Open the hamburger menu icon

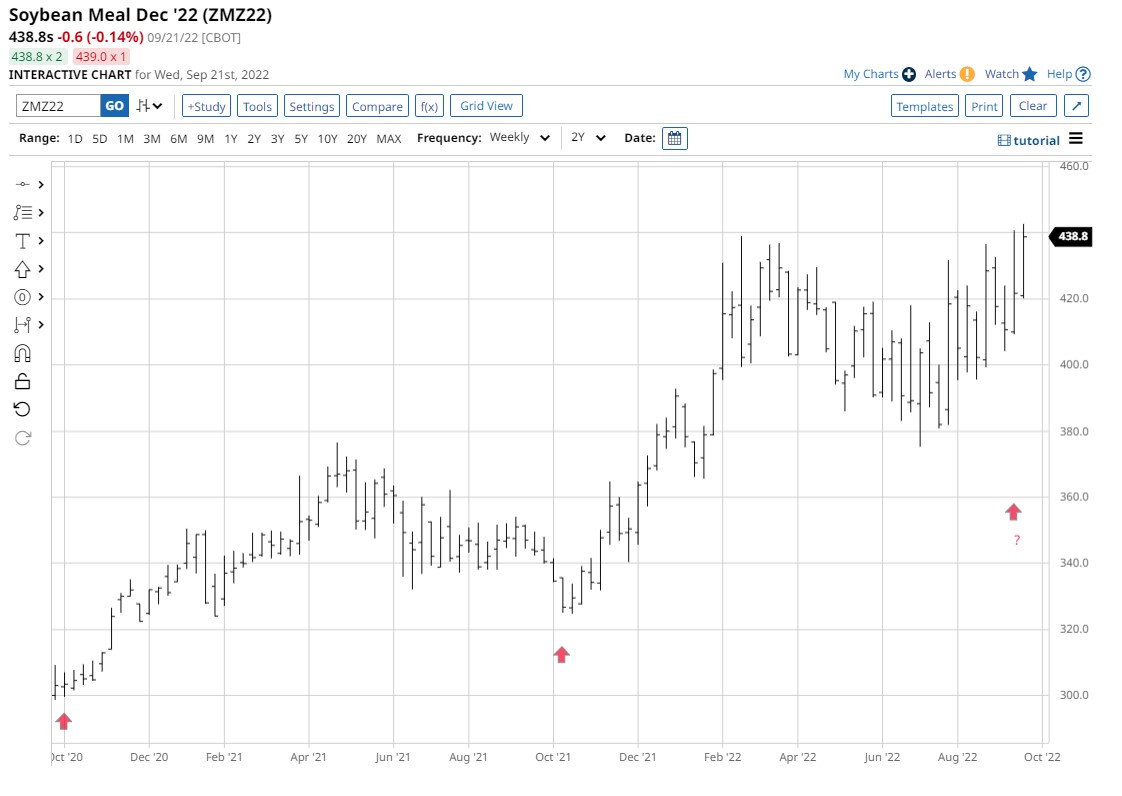1075,139
